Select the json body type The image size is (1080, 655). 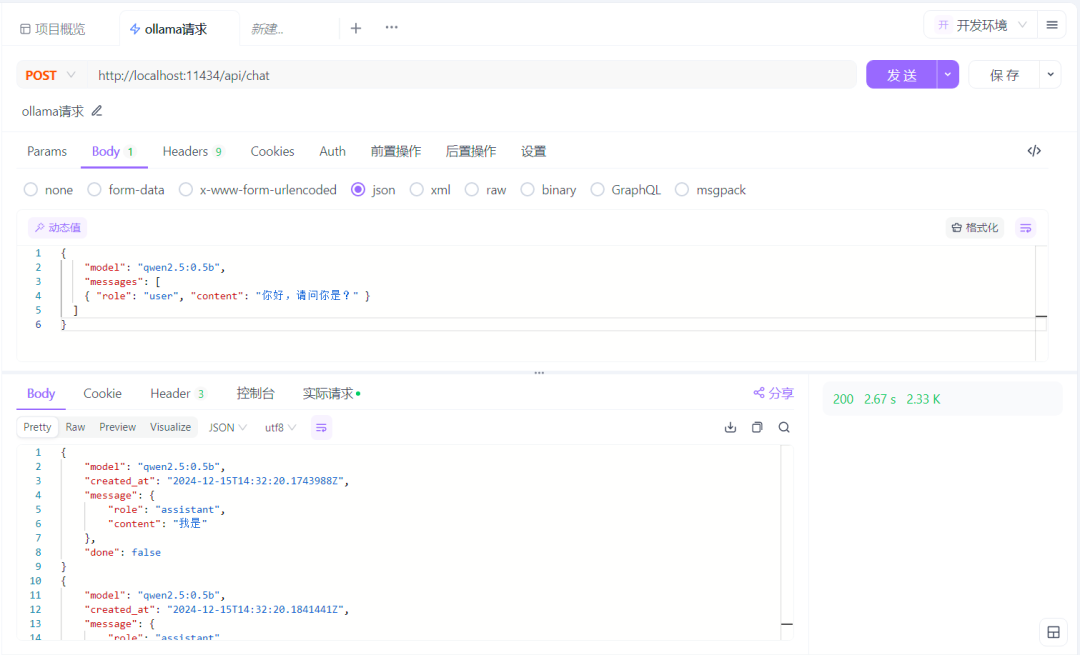[373, 190]
